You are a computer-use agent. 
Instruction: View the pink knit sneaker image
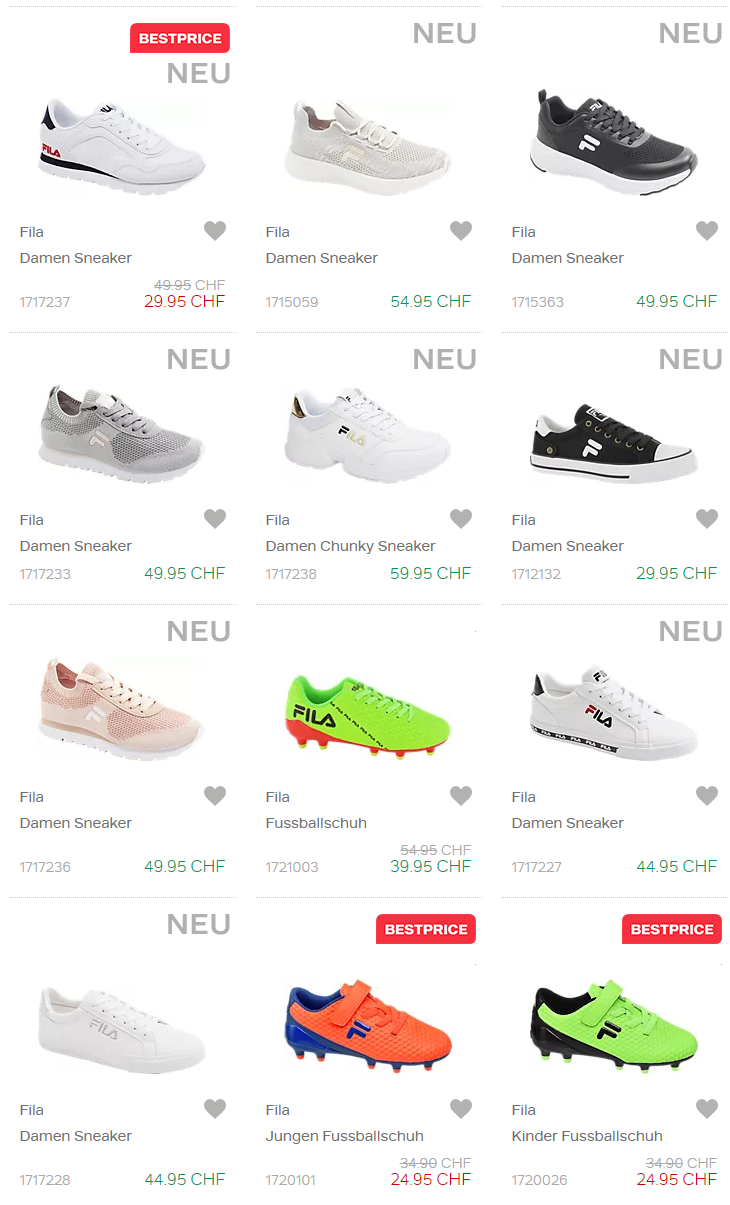point(122,713)
